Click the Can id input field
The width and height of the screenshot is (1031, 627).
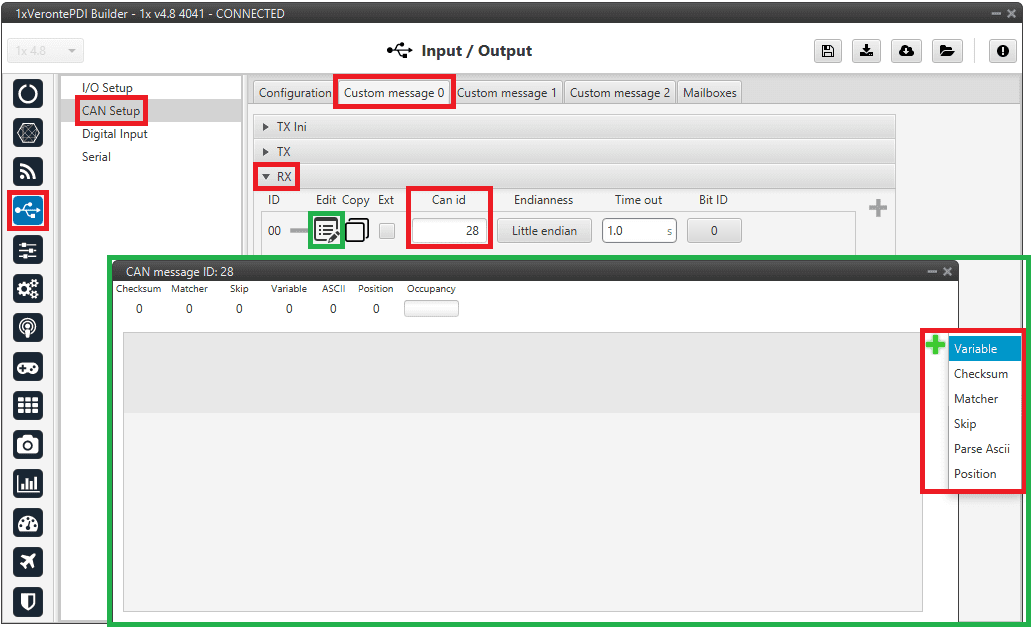[x=448, y=230]
